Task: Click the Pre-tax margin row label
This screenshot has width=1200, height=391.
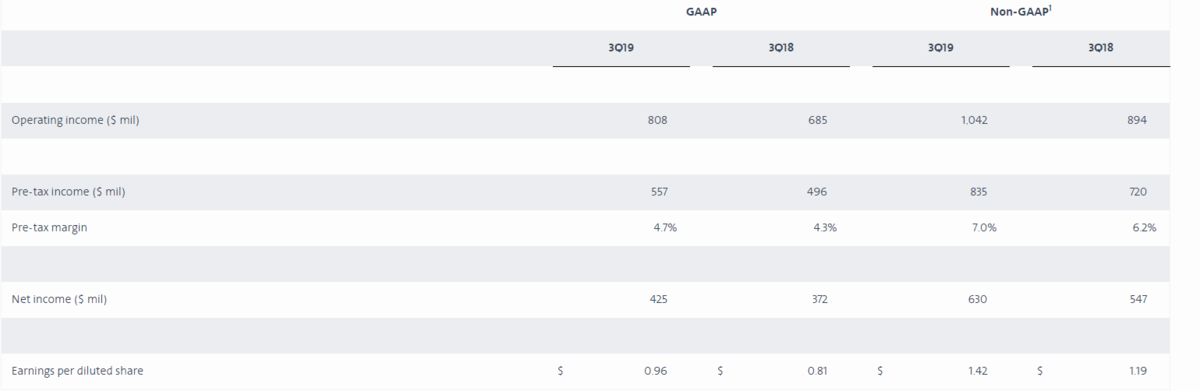Action: [x=49, y=228]
